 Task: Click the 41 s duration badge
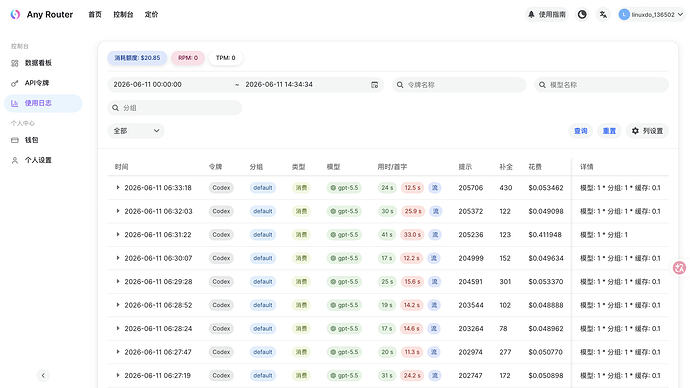[x=387, y=234]
